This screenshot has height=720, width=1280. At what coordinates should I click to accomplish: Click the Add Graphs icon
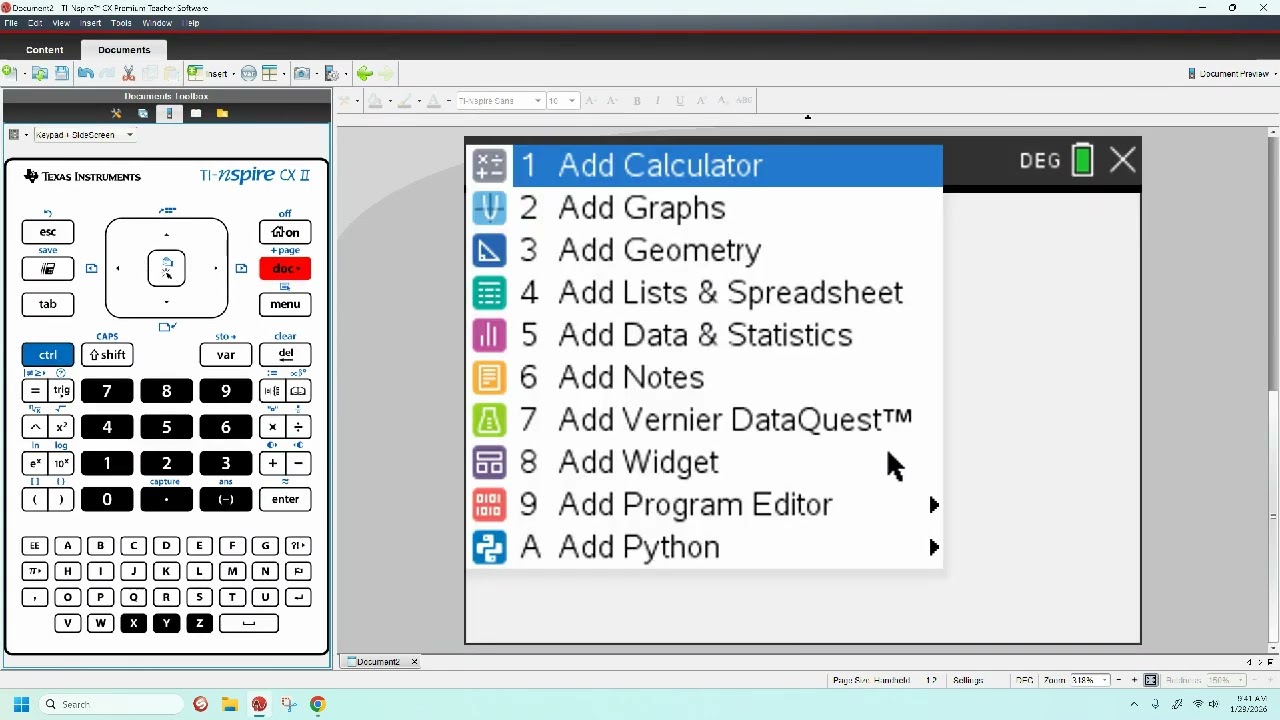[489, 208]
